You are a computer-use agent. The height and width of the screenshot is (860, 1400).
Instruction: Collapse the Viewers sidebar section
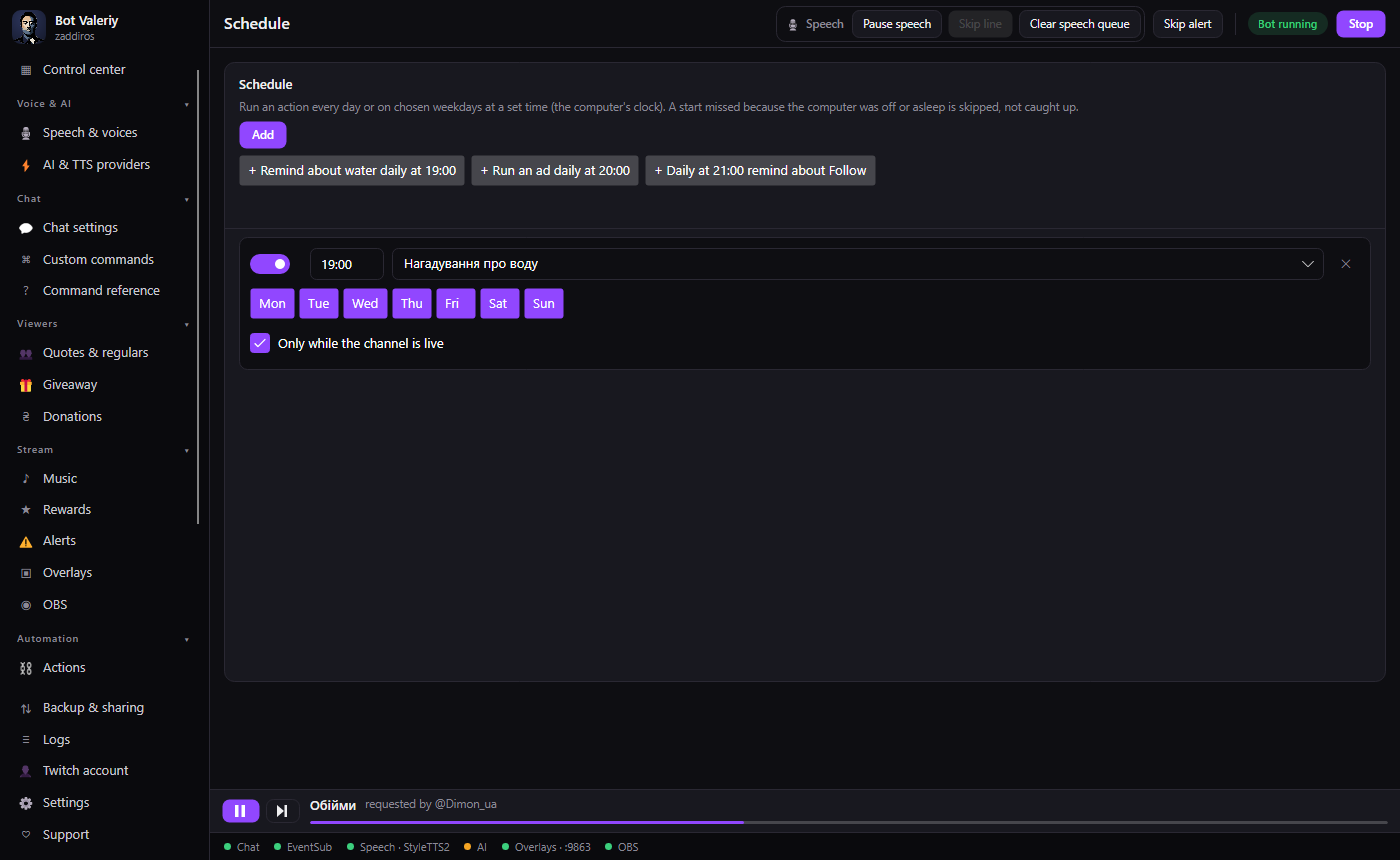pyautogui.click(x=186, y=324)
